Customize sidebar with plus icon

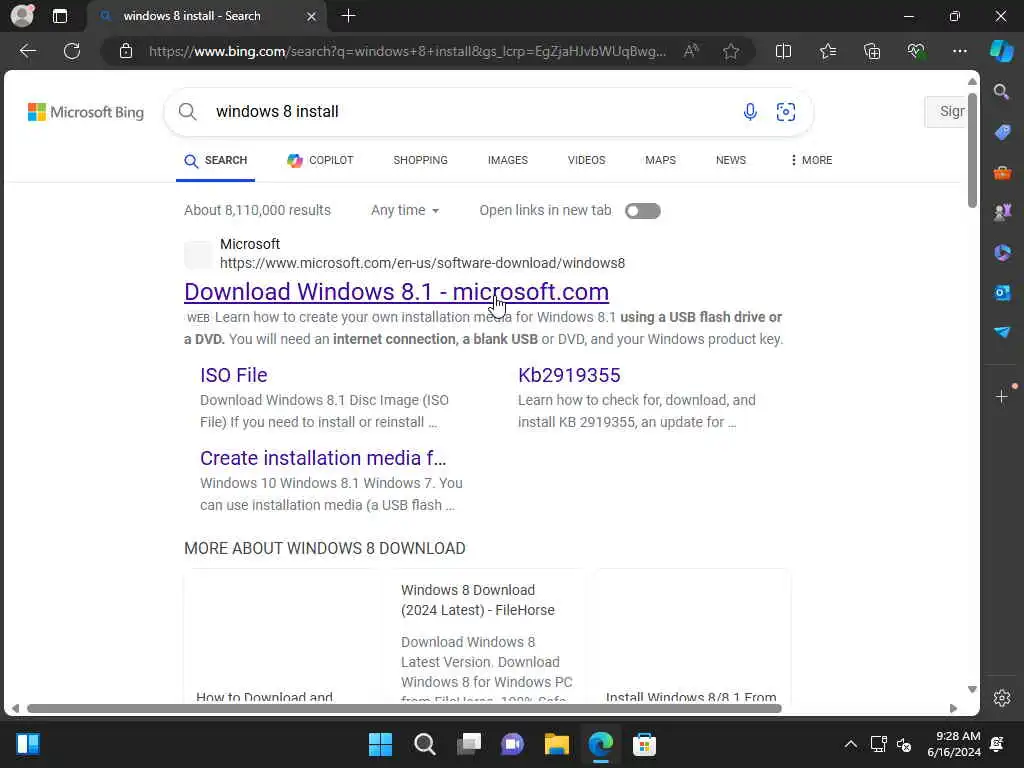[x=1002, y=396]
